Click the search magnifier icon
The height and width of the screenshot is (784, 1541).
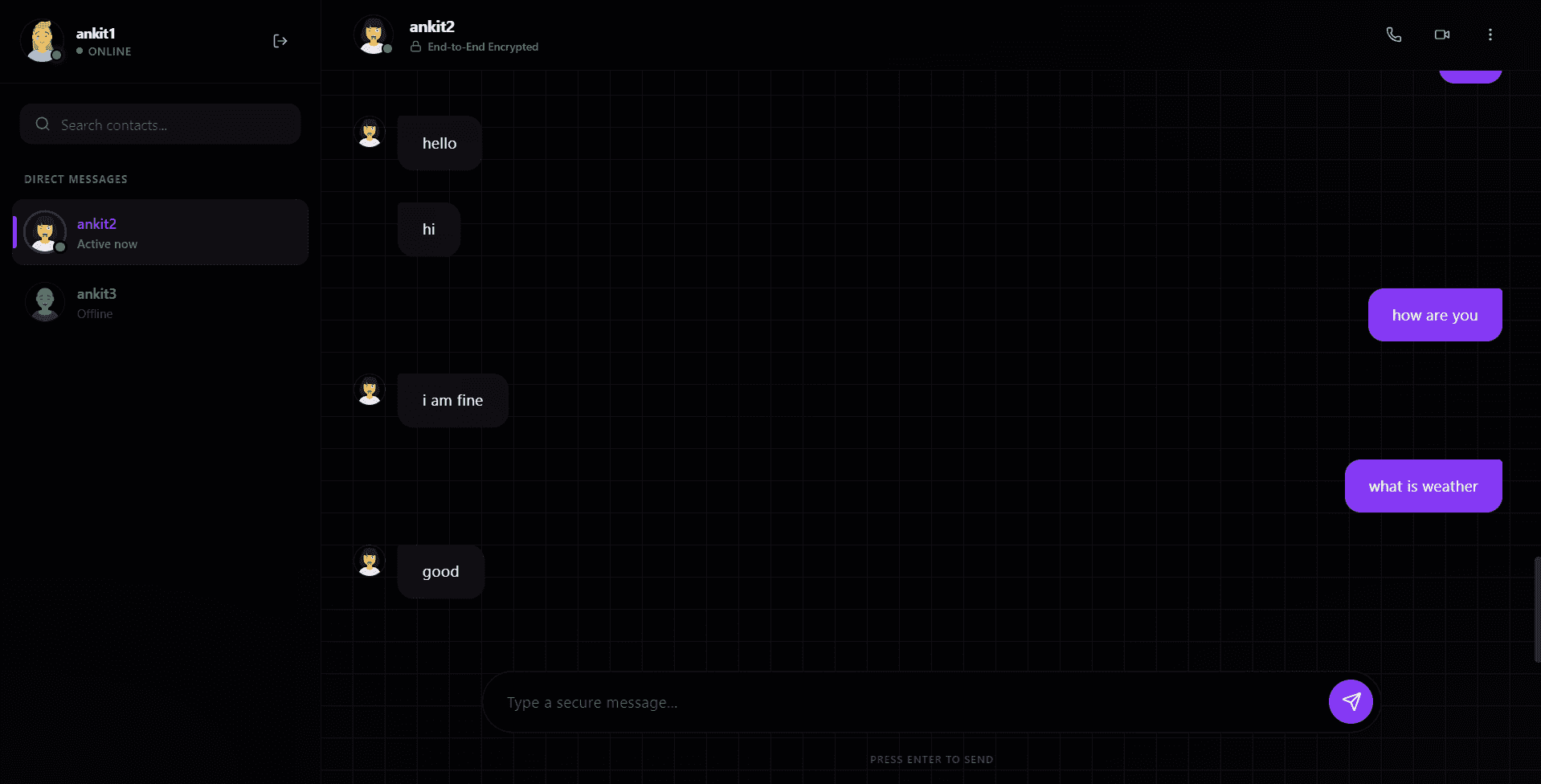43,125
